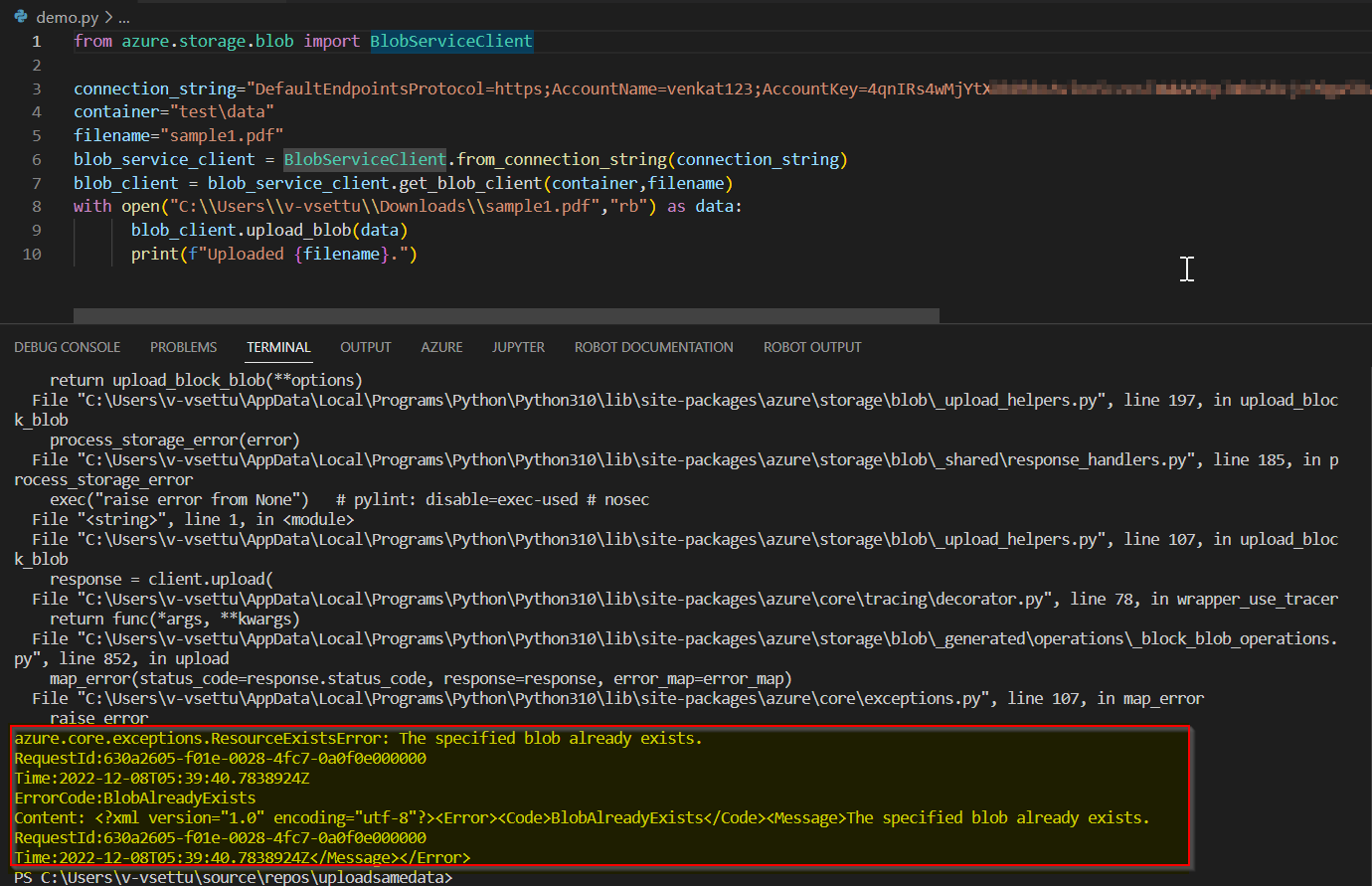
Task: Select the Terminal tab
Action: pyautogui.click(x=278, y=347)
